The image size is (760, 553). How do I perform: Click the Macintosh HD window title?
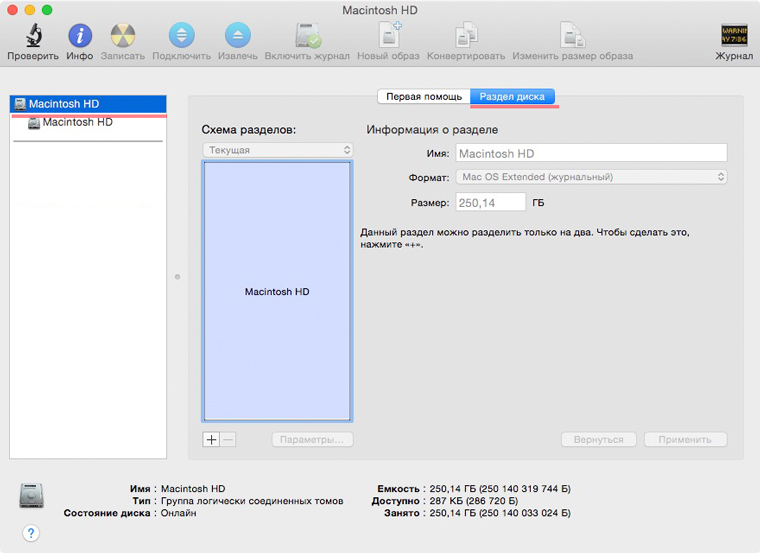point(380,10)
